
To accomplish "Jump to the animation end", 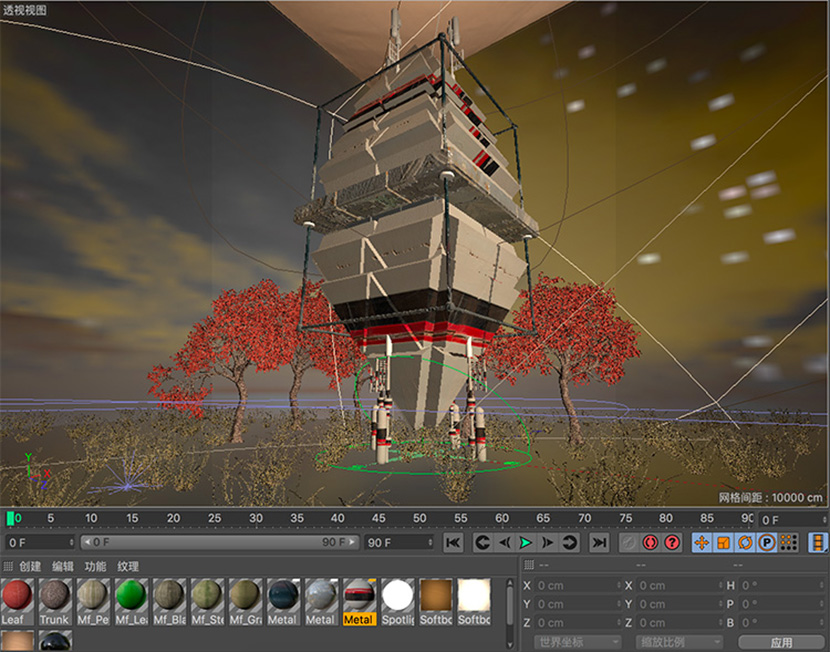I will click(x=599, y=542).
